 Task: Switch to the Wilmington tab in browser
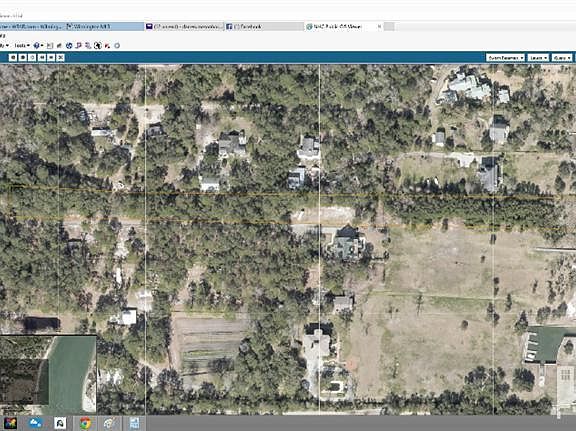coord(105,26)
